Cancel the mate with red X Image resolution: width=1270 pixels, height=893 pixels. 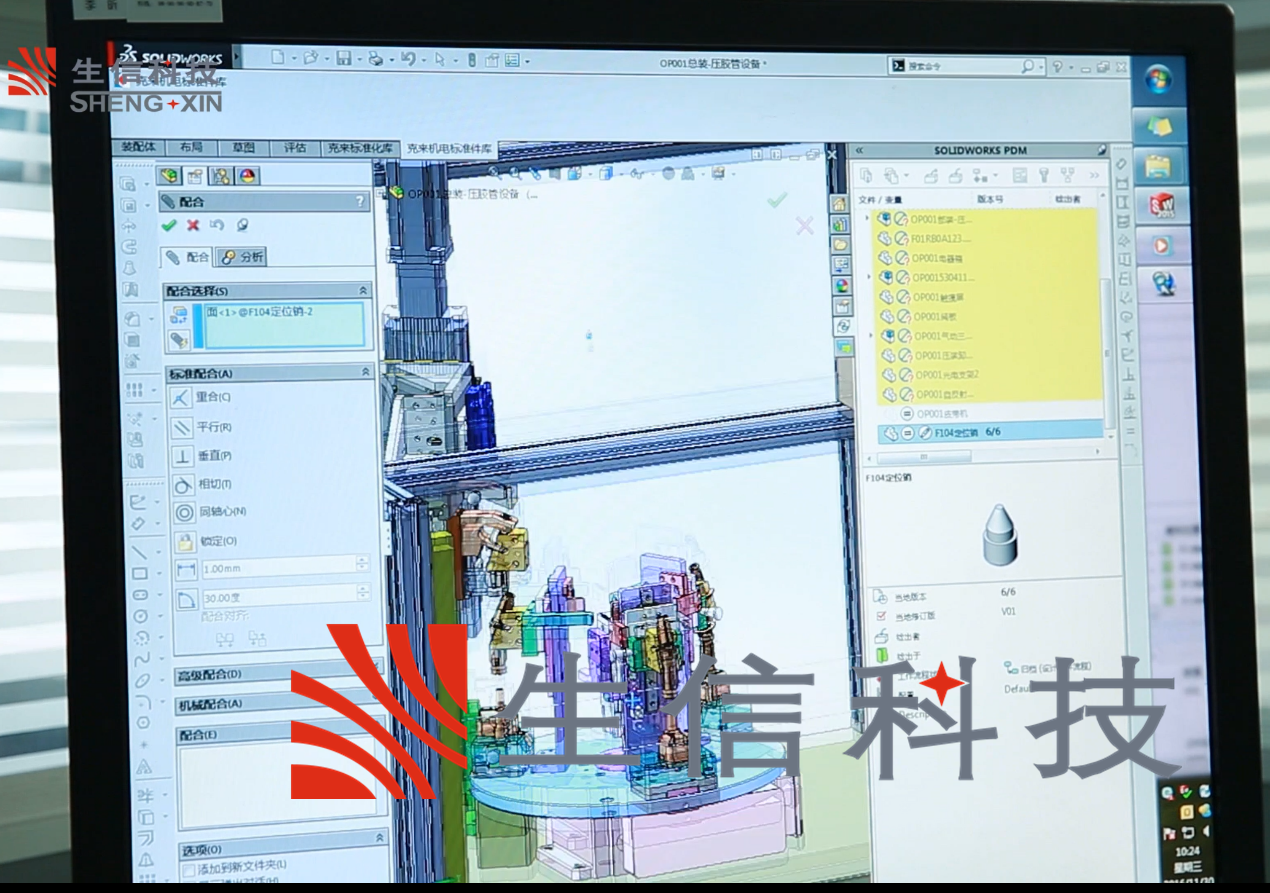click(193, 226)
